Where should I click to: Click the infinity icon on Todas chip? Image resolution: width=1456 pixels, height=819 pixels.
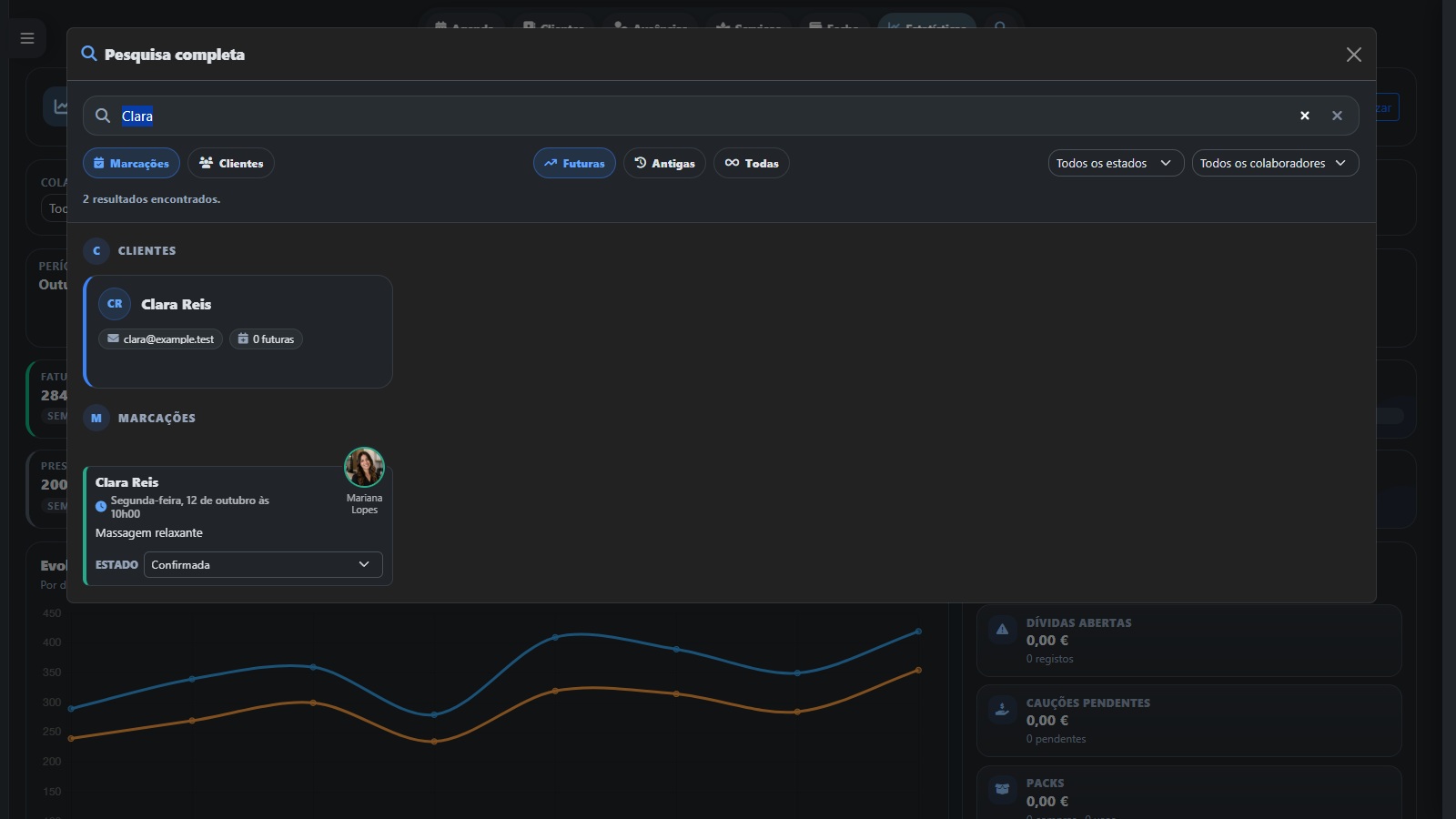click(x=732, y=163)
